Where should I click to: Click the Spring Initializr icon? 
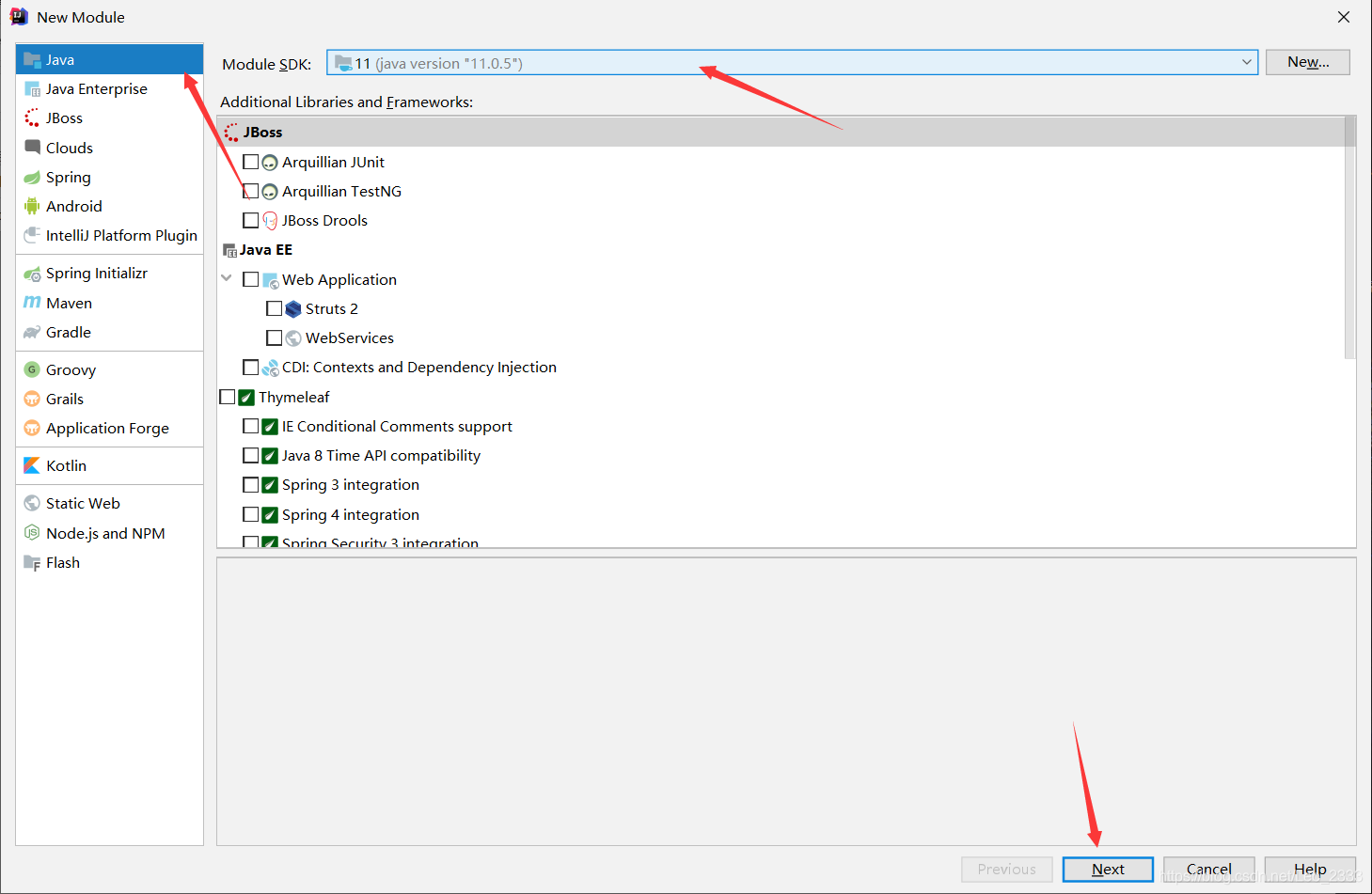32,274
